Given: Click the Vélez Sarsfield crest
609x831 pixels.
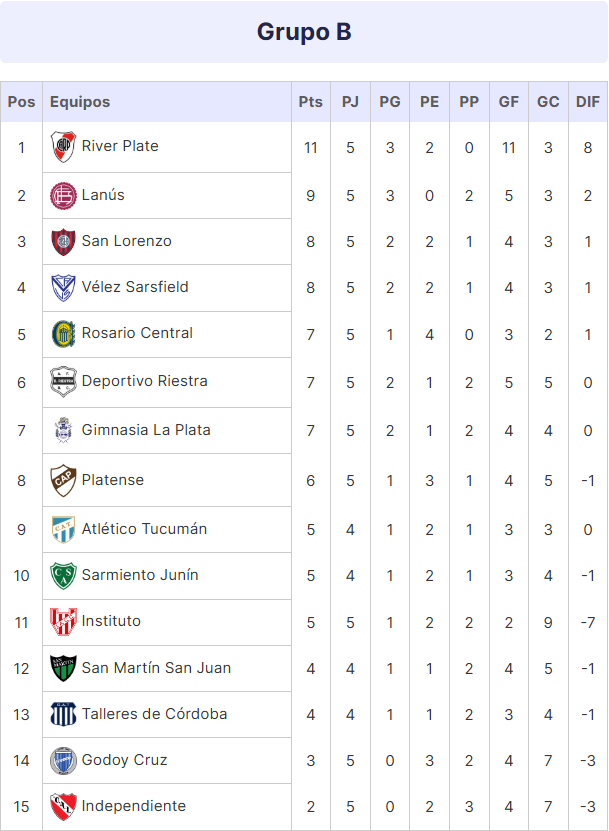Looking at the screenshot, I should [63, 288].
